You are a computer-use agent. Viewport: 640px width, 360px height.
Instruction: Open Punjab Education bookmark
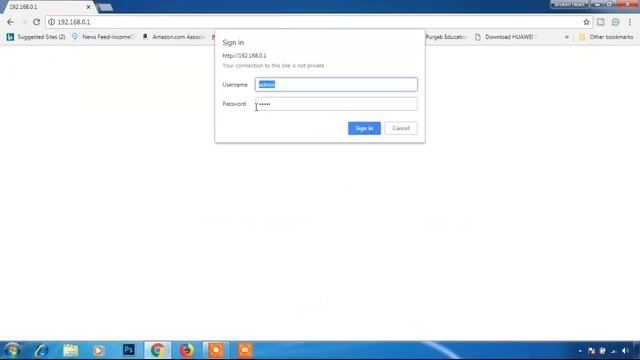(x=445, y=37)
